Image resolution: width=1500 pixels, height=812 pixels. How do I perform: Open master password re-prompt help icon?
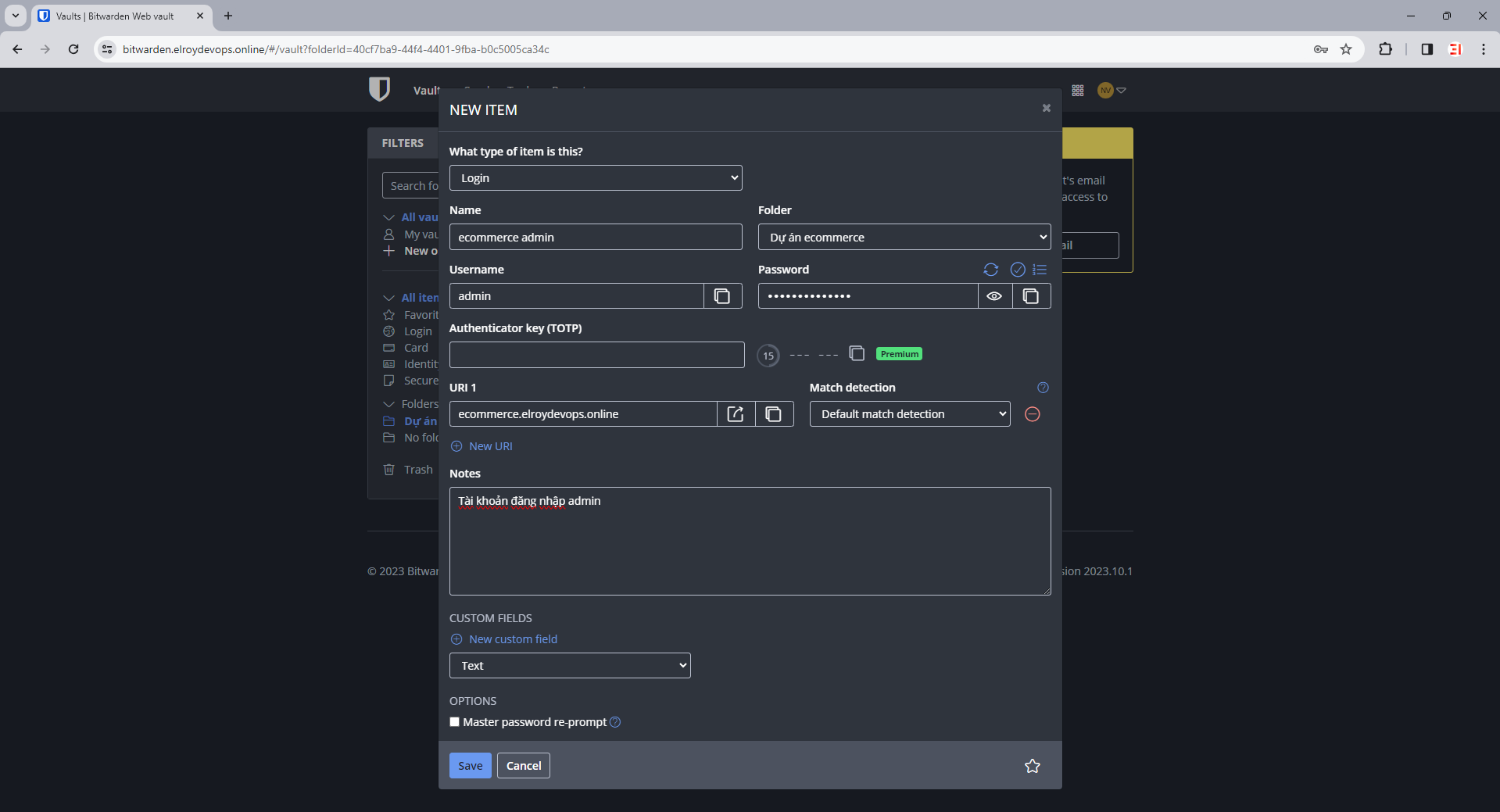coord(615,722)
